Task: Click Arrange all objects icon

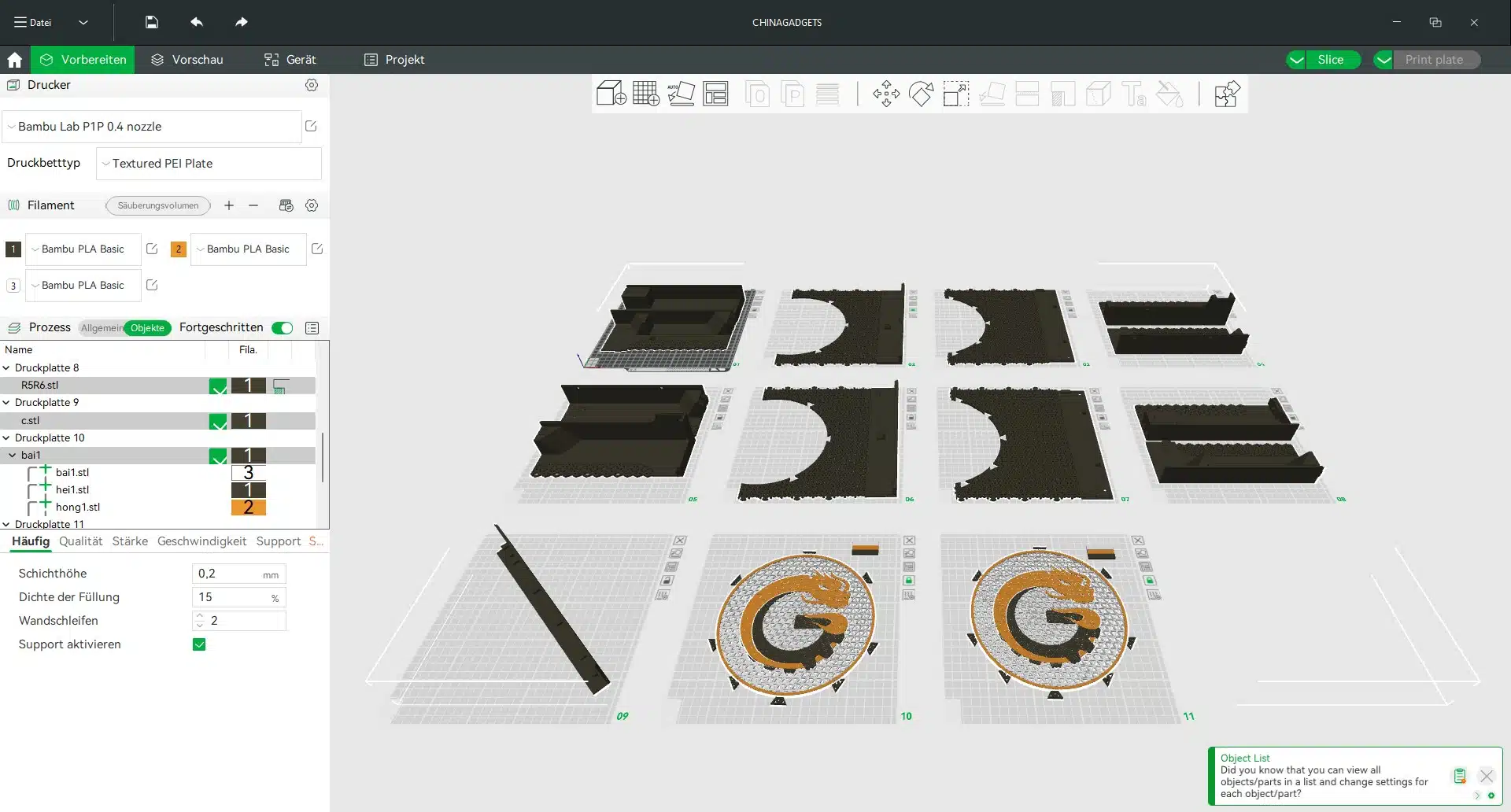Action: [715, 94]
